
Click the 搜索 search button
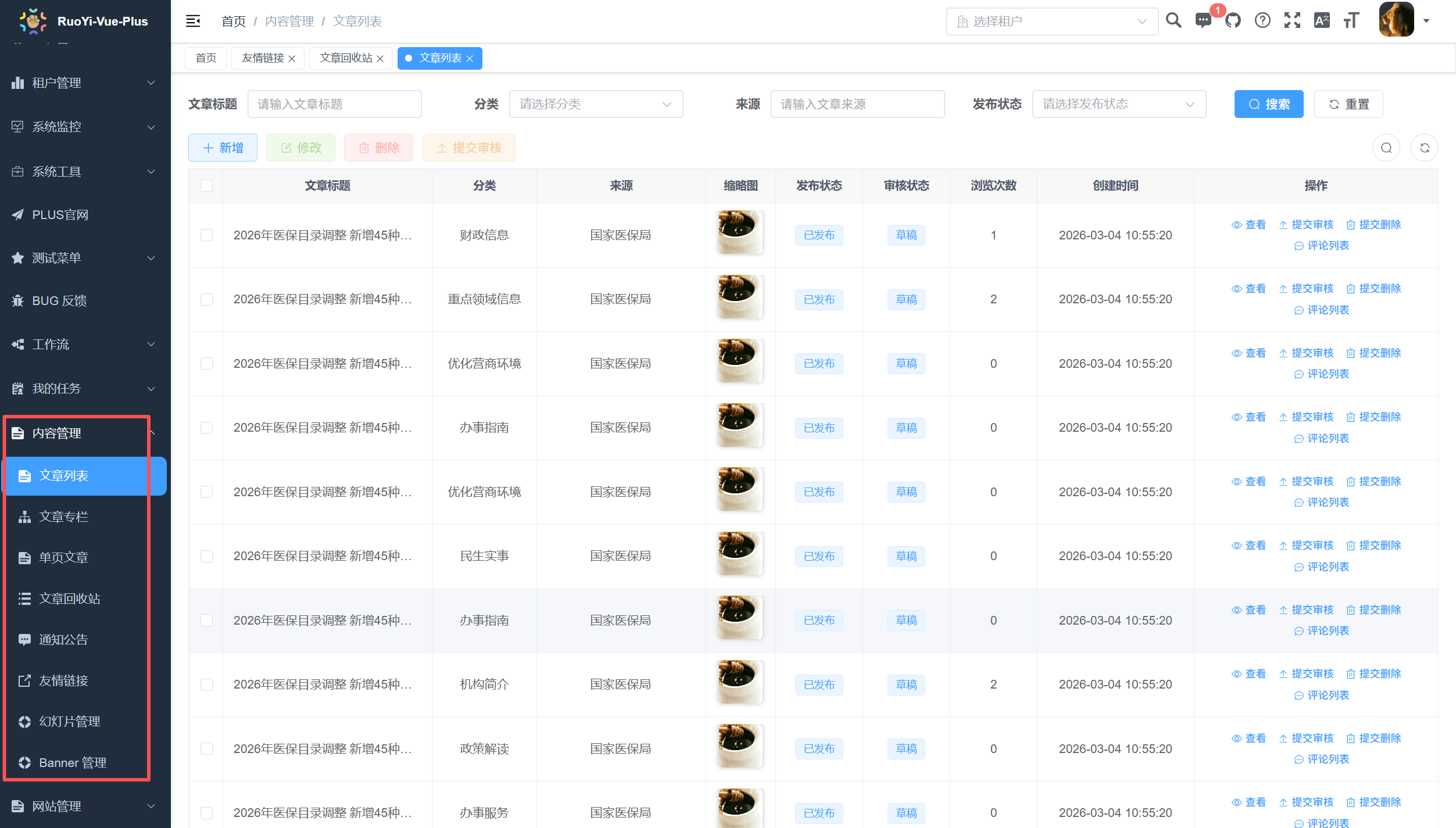coord(1269,104)
